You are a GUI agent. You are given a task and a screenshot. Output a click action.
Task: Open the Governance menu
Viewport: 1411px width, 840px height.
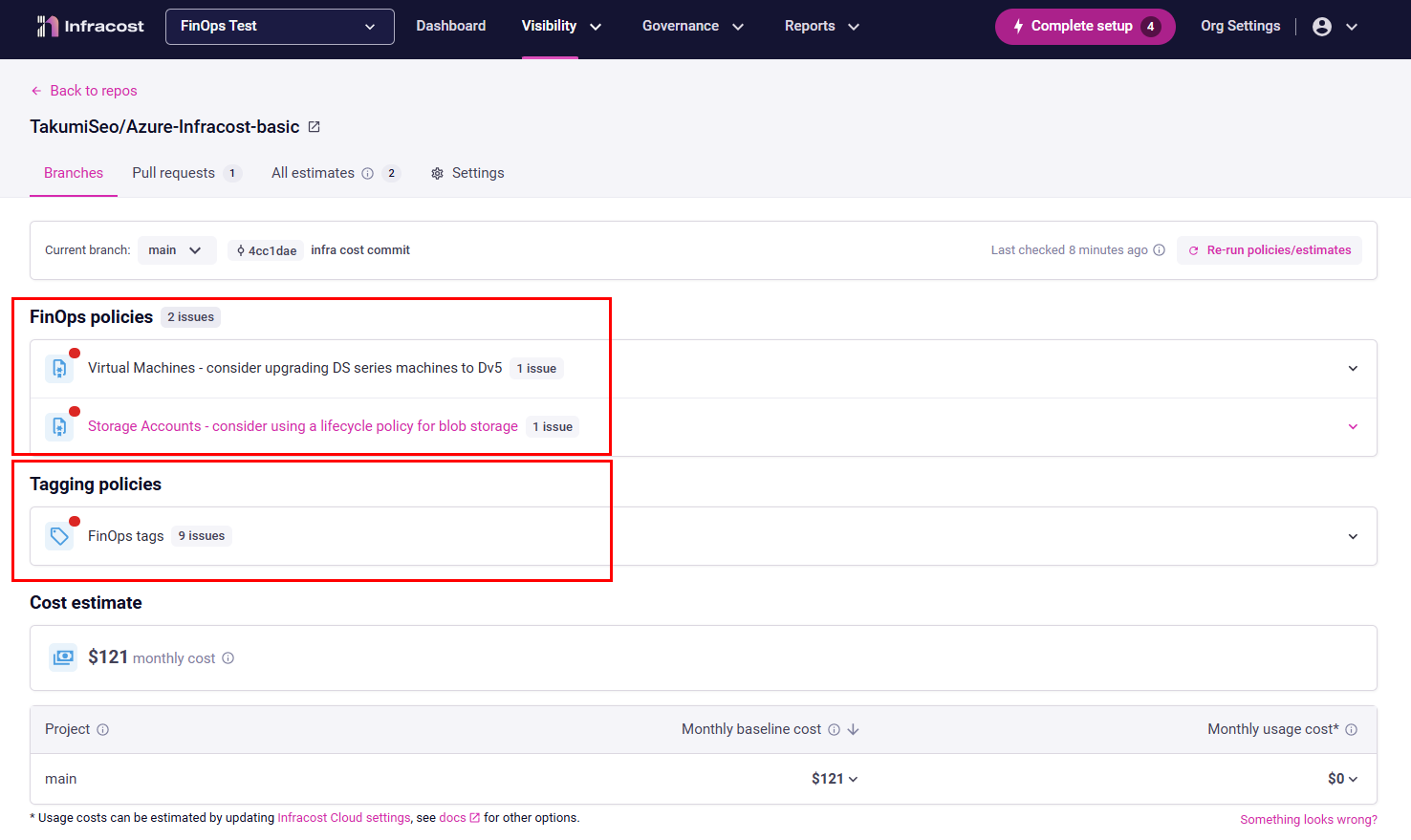click(x=692, y=27)
